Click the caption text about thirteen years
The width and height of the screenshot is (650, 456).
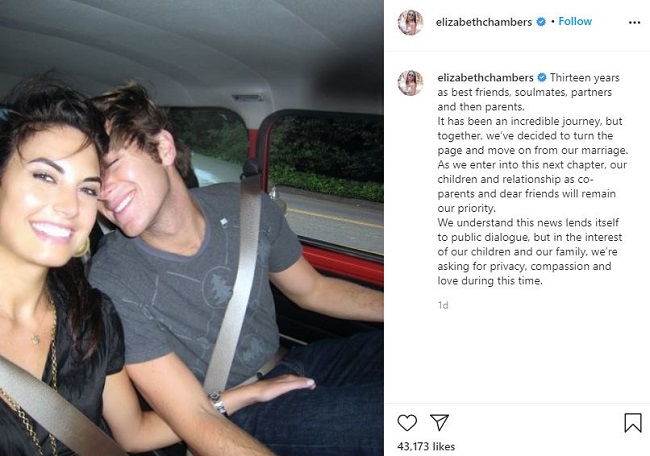click(x=529, y=92)
